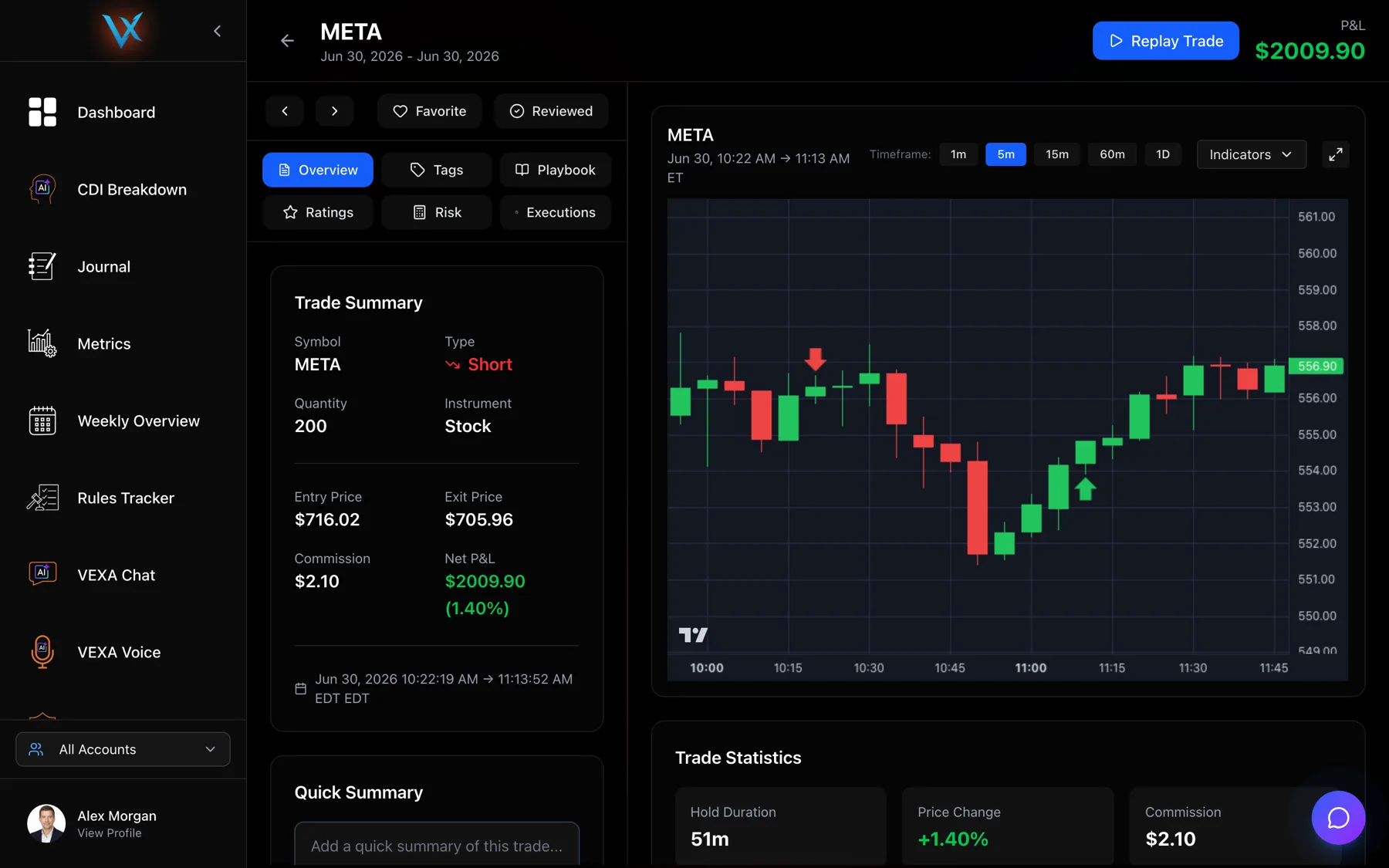The image size is (1389, 868).
Task: Click the Exit Price $705.96 value
Action: [478, 519]
